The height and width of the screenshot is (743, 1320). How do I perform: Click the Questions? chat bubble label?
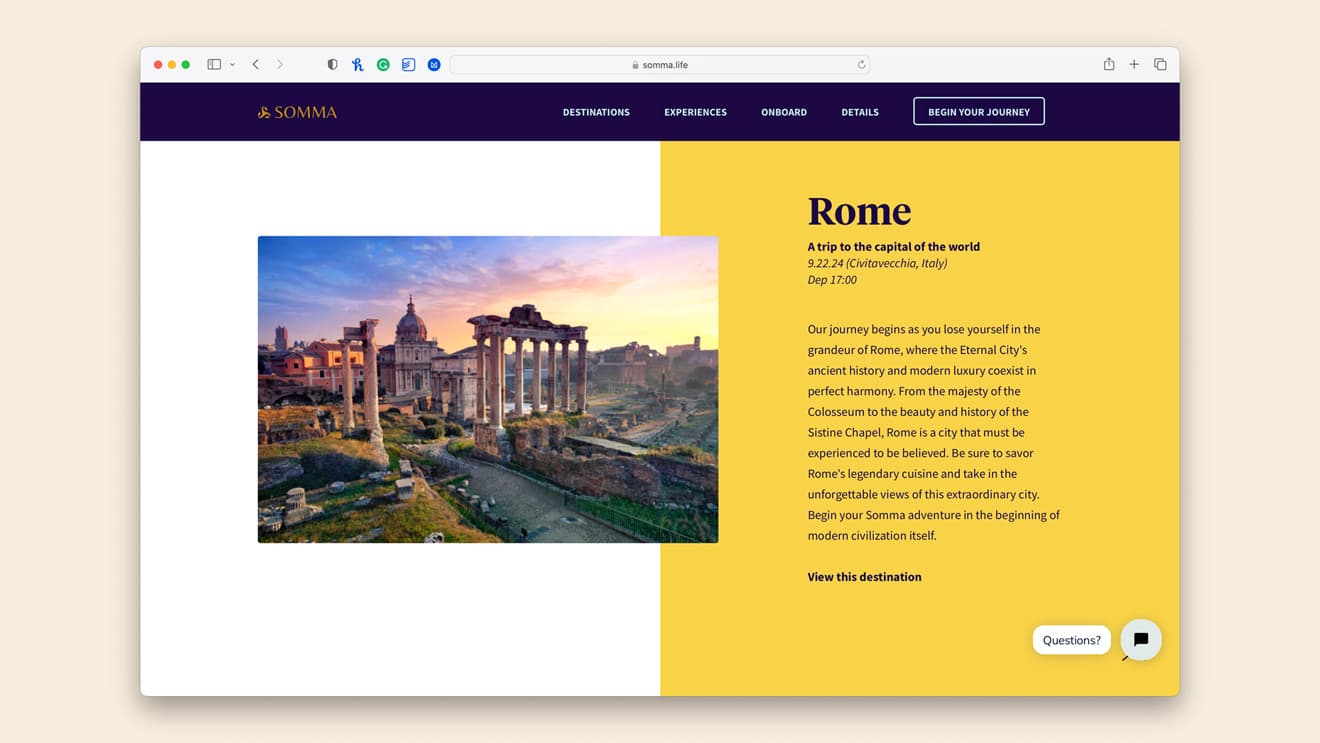coord(1071,640)
